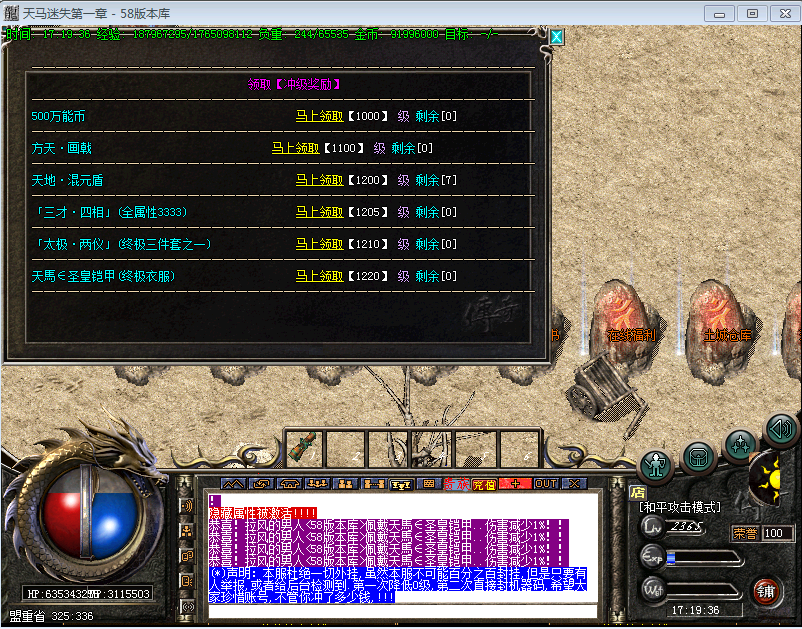Click the Lv level badge
The image size is (802, 629).
tap(652, 526)
